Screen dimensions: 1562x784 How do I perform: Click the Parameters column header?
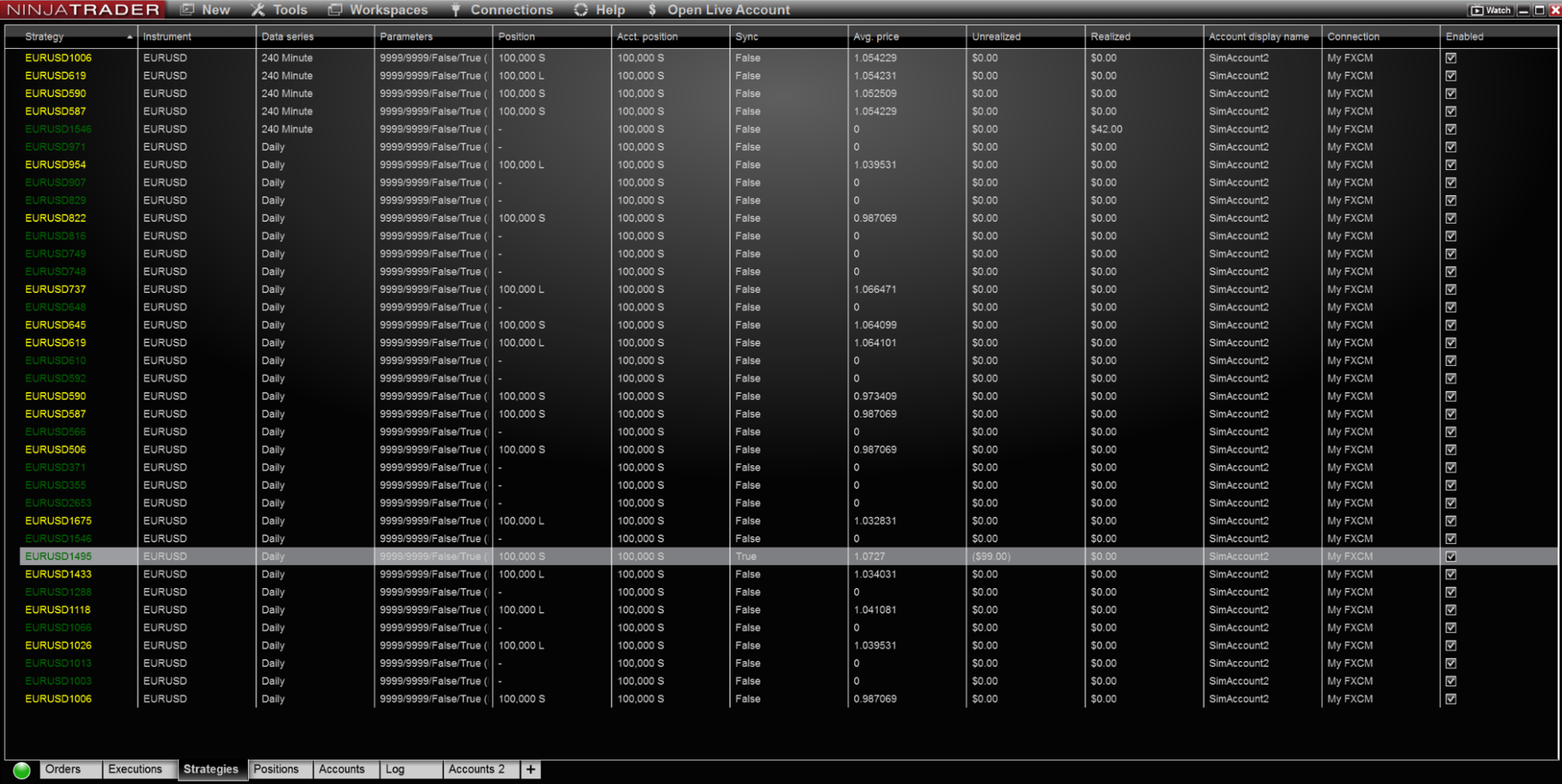434,37
